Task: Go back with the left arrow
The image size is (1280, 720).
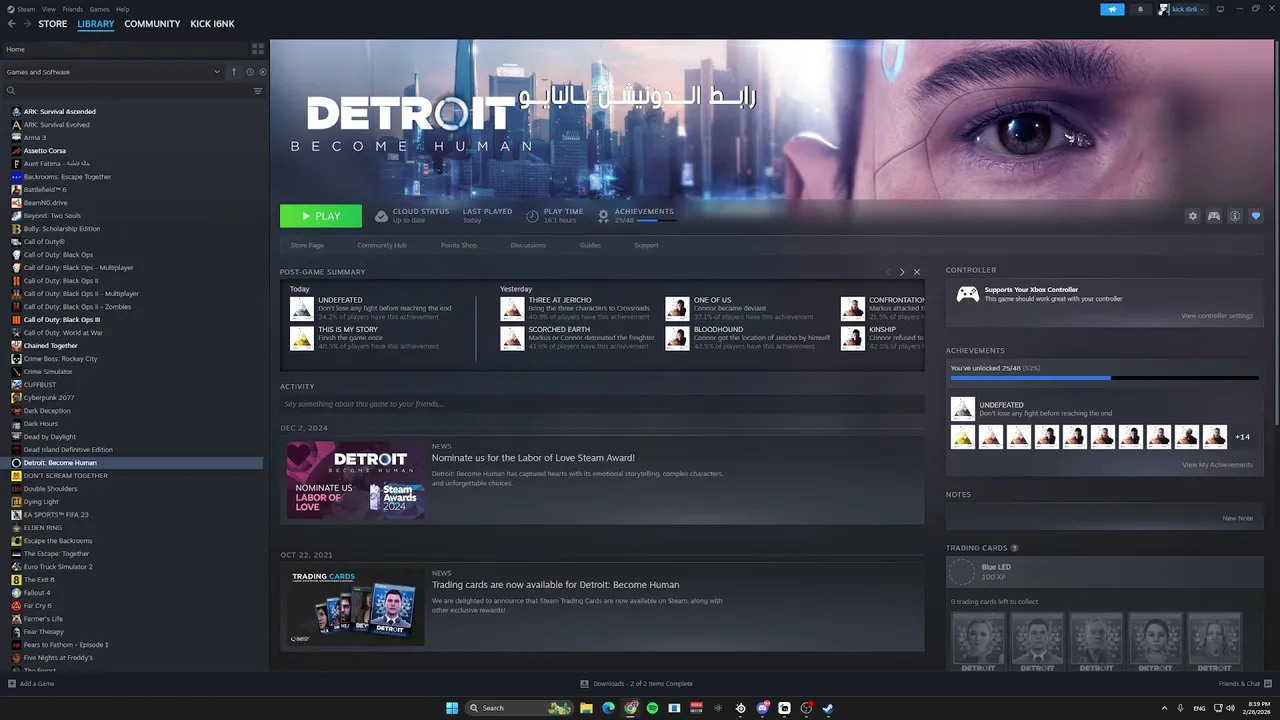Action: click(x=11, y=24)
